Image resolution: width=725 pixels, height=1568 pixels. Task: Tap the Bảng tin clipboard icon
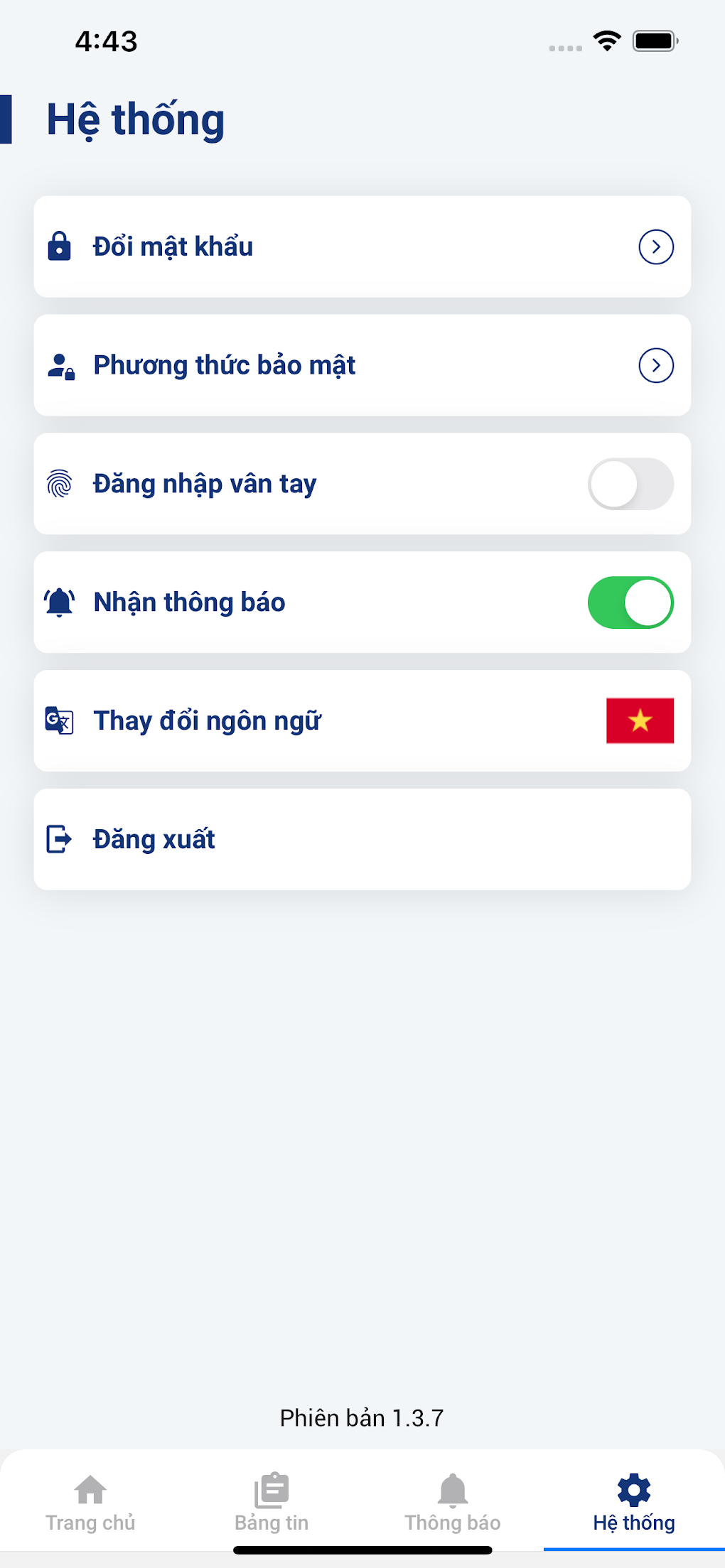tap(272, 1491)
